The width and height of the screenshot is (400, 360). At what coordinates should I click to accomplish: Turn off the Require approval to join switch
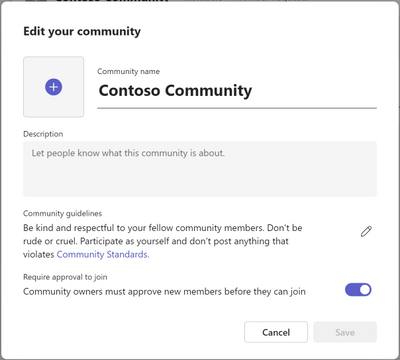click(x=358, y=290)
